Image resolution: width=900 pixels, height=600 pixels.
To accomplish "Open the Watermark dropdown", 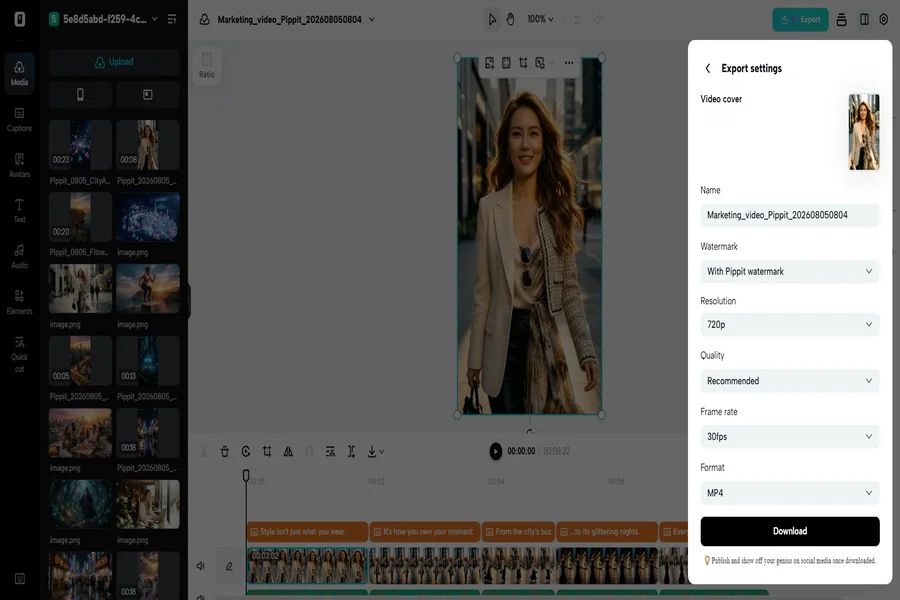I will [790, 272].
